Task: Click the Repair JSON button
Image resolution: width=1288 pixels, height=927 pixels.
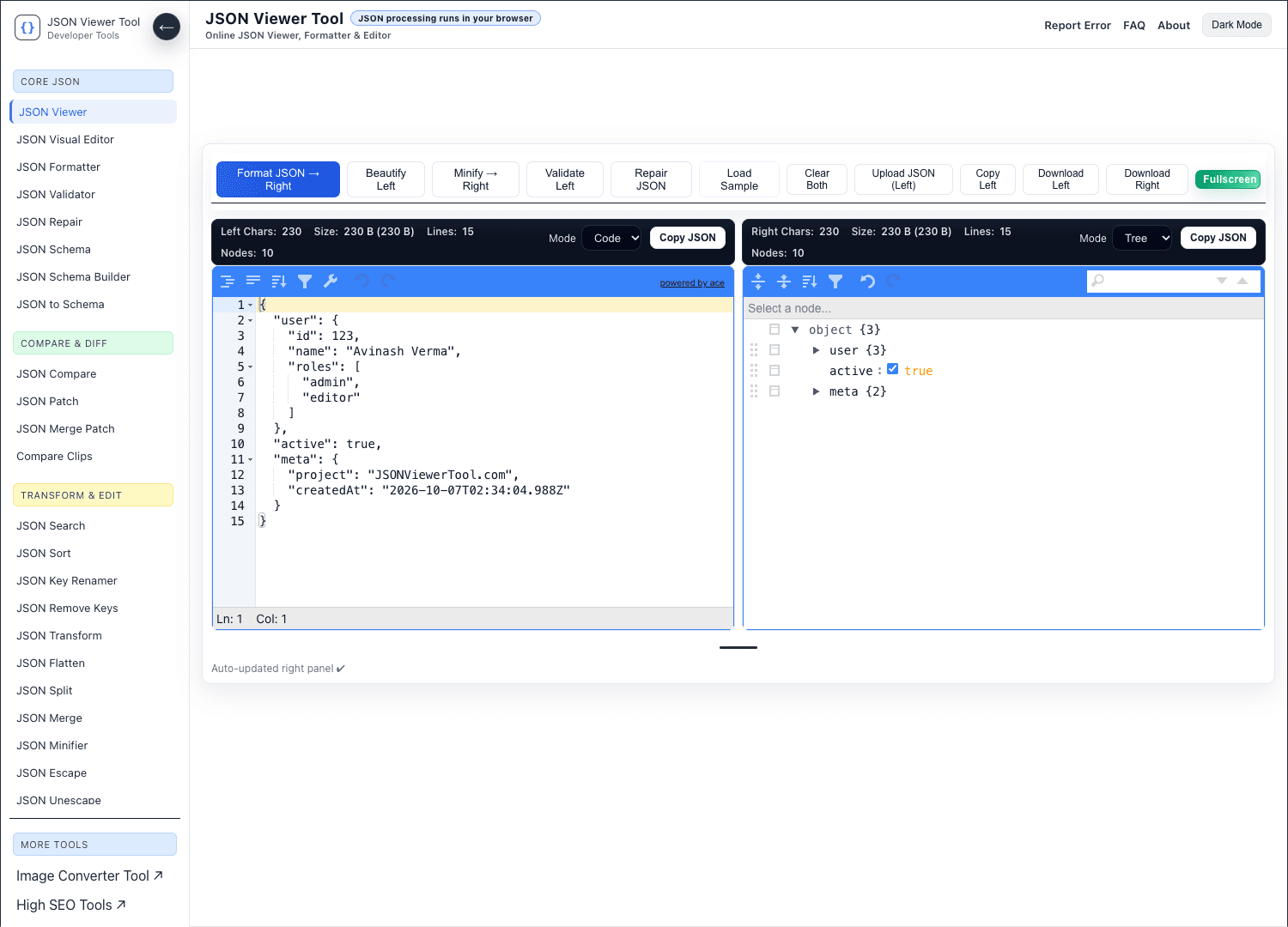Action: coord(651,179)
